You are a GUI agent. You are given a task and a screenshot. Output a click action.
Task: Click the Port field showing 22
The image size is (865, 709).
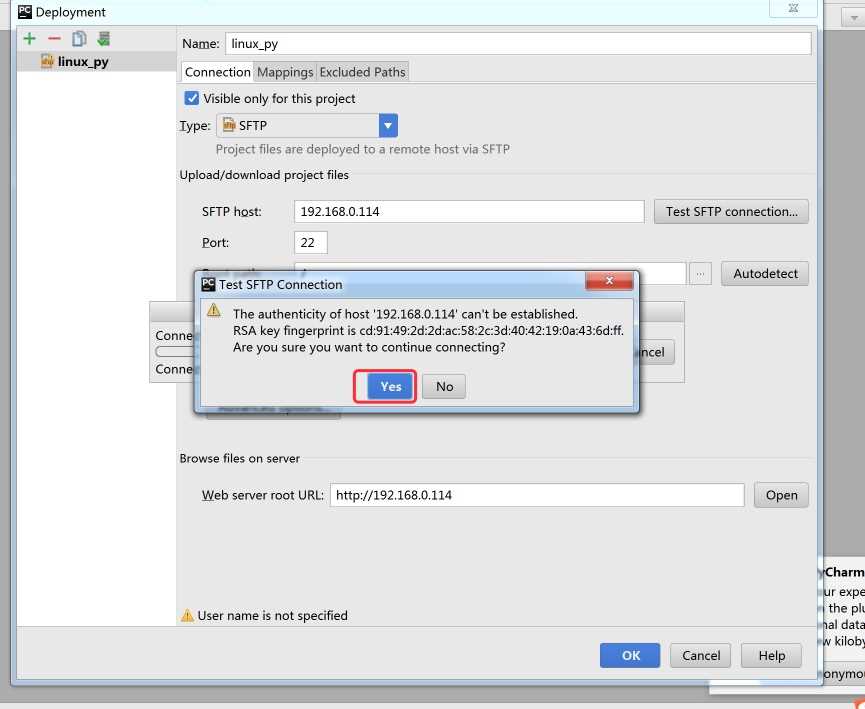tap(311, 243)
